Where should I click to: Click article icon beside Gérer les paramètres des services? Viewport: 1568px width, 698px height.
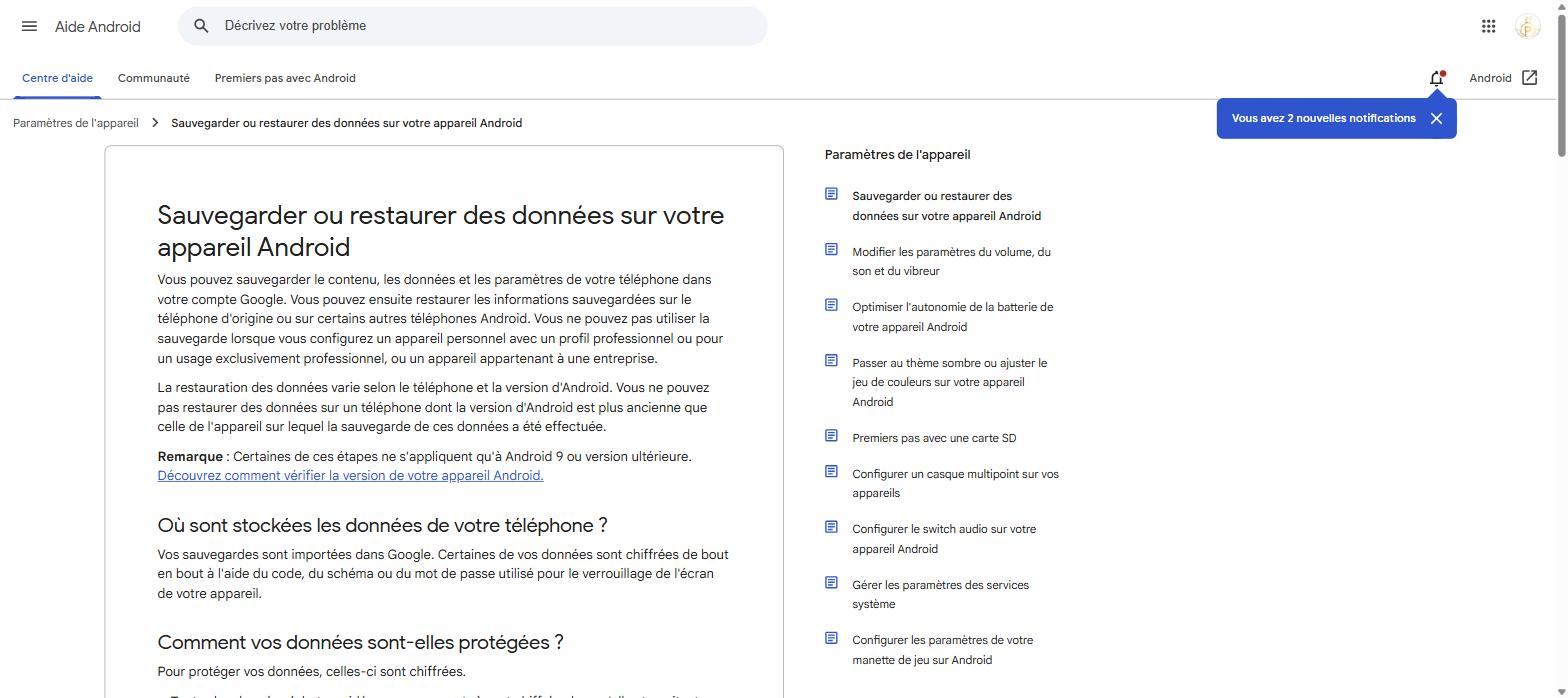click(x=831, y=582)
